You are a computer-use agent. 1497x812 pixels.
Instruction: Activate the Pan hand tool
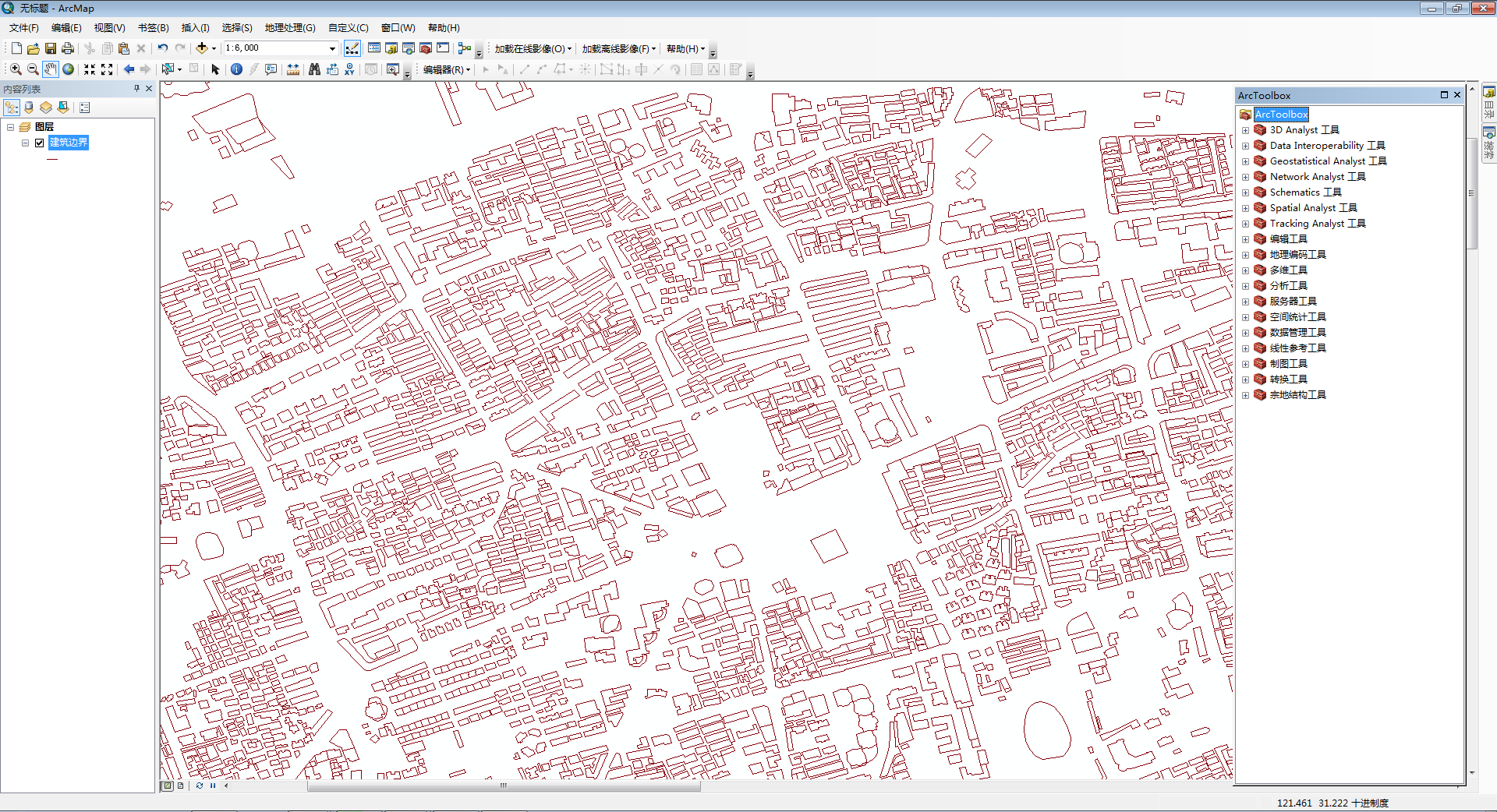tap(51, 69)
